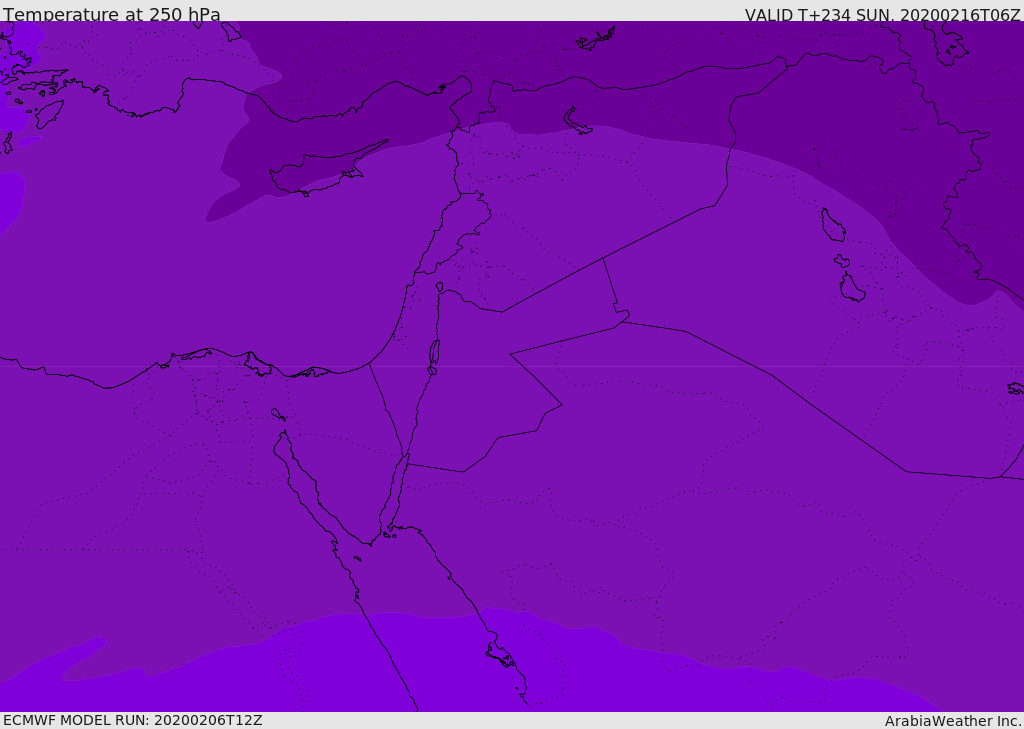
Task: Open the ArabiaWeather Inc. credit text
Action: pyautogui.click(x=953, y=720)
